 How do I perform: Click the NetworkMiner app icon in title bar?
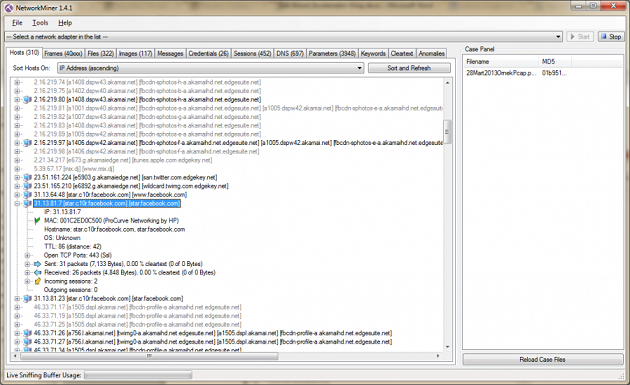tap(9, 8)
